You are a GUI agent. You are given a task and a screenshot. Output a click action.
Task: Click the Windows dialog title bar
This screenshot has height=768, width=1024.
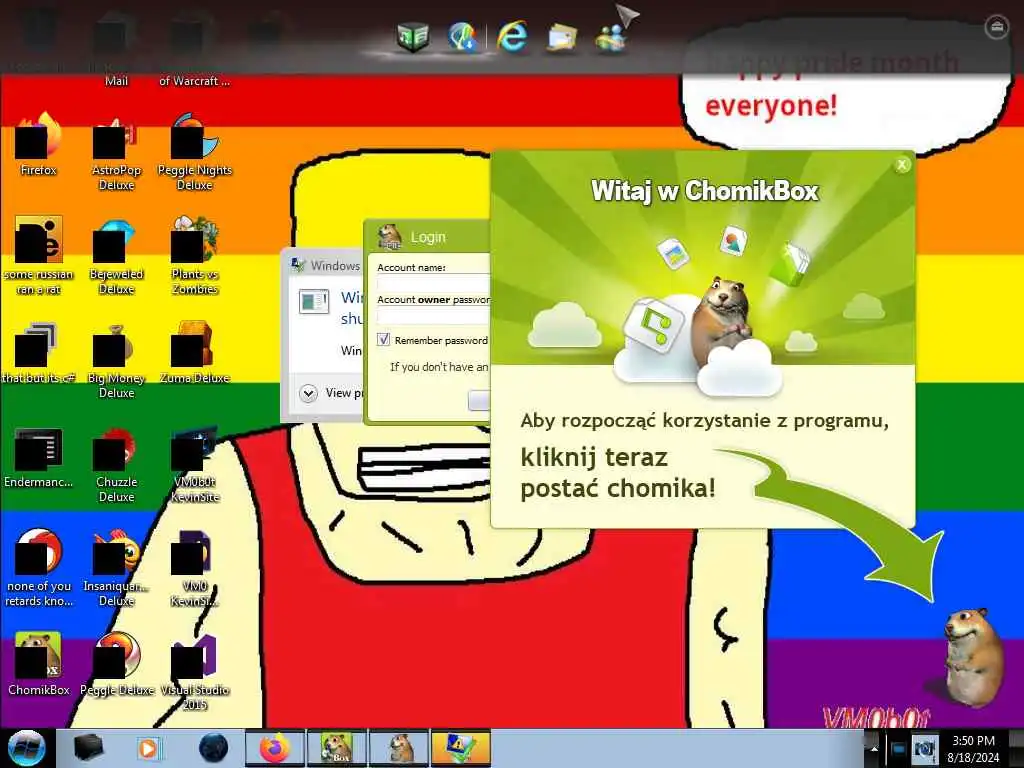[324, 265]
